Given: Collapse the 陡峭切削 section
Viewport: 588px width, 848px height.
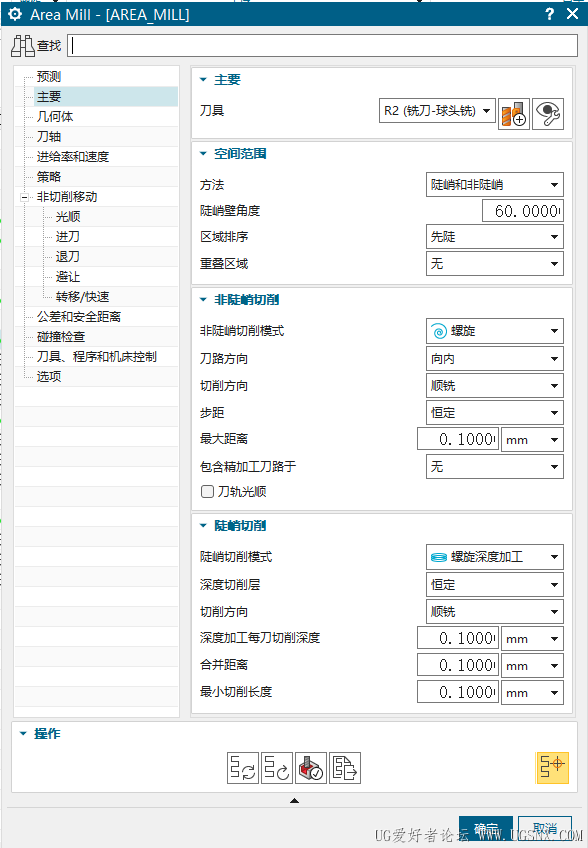Looking at the screenshot, I should pyautogui.click(x=203, y=526).
